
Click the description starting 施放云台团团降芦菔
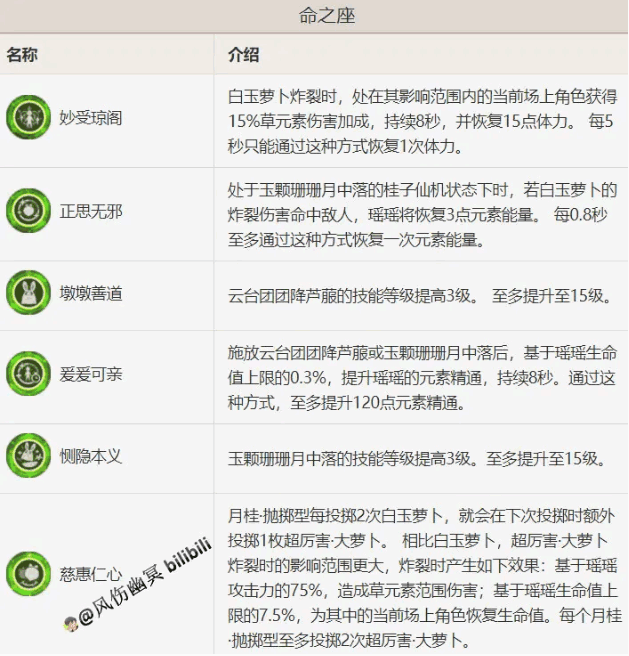click(x=423, y=378)
